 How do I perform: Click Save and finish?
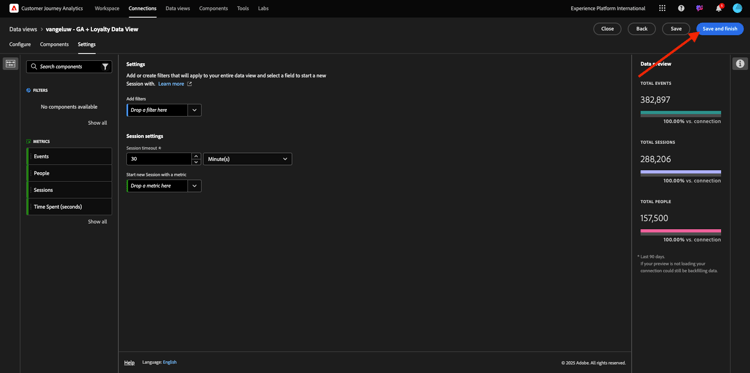pos(720,29)
